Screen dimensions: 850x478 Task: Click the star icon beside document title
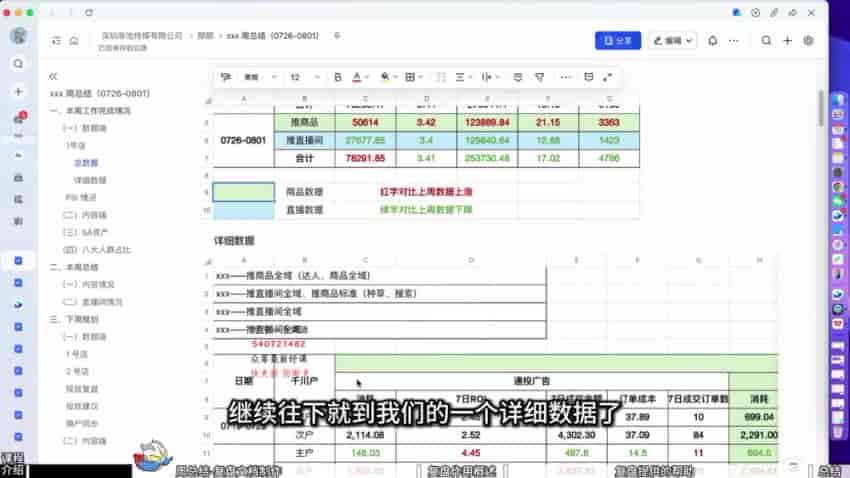coord(337,36)
